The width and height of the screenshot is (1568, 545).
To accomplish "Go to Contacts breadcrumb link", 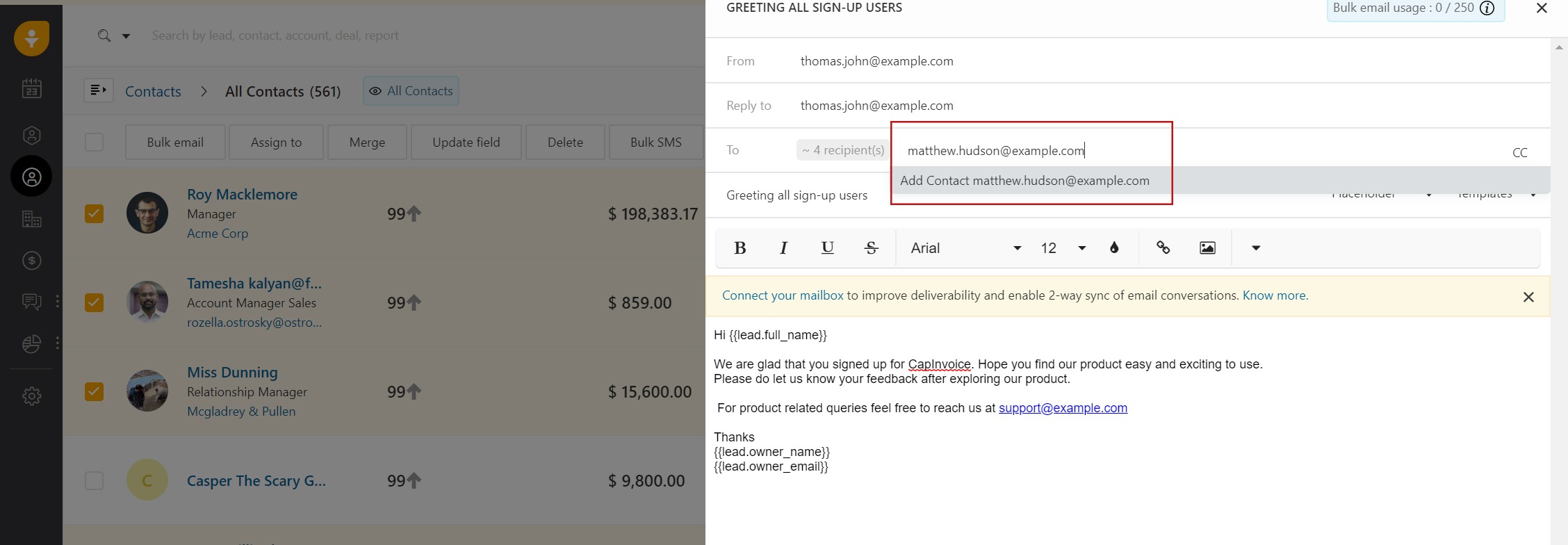I will [x=153, y=91].
